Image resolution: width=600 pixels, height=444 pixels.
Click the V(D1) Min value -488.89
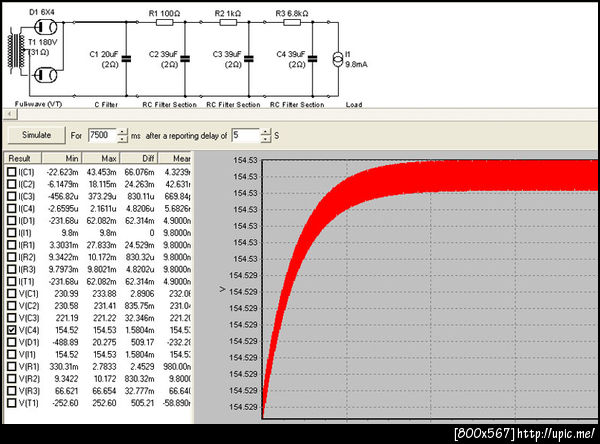pyautogui.click(x=64, y=342)
